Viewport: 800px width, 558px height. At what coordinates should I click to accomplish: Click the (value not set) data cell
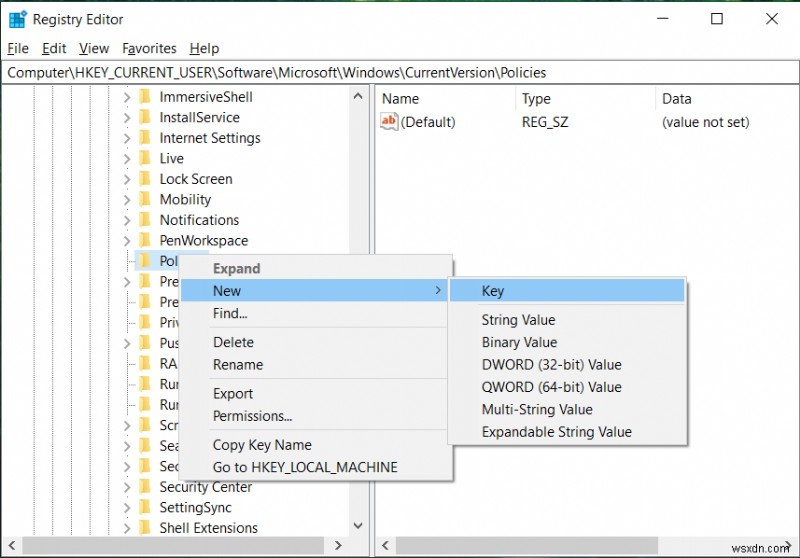[x=706, y=122]
